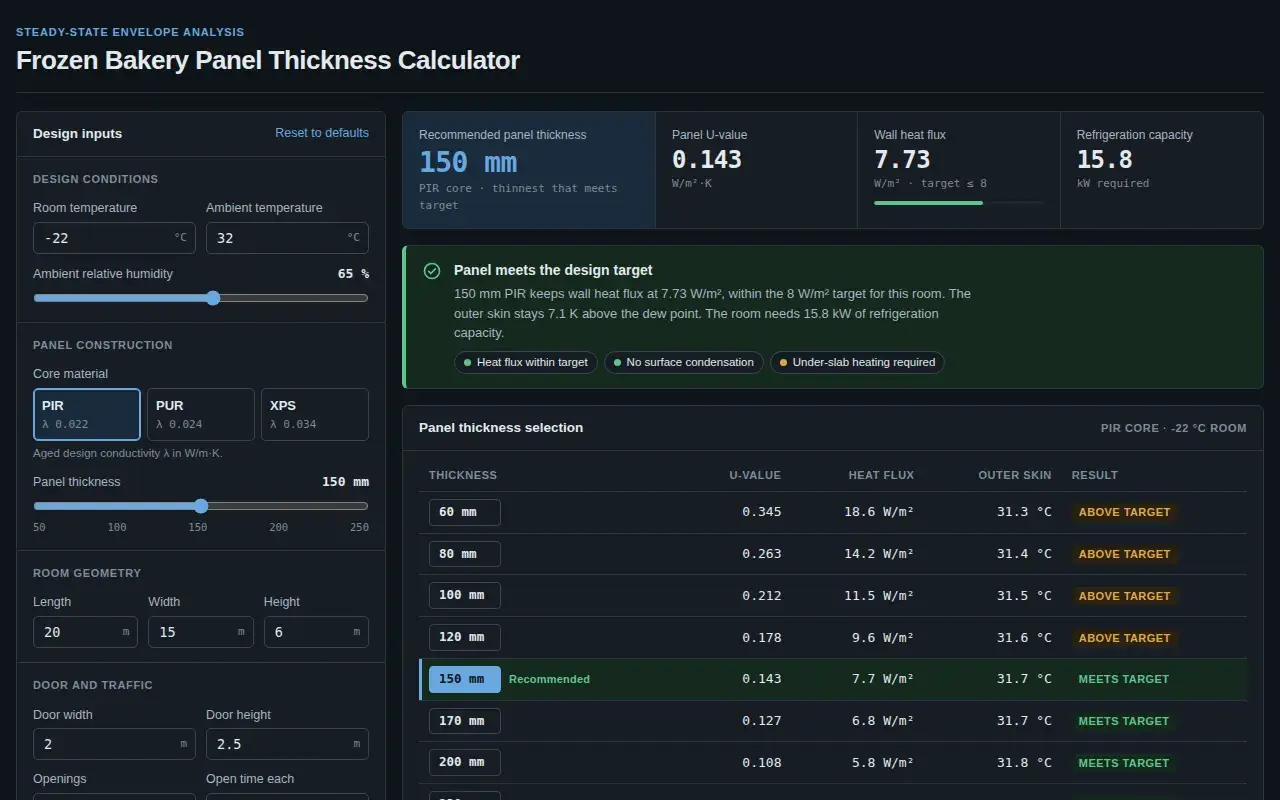
Task: Choose the 60 mm thickness button
Action: (x=465, y=512)
